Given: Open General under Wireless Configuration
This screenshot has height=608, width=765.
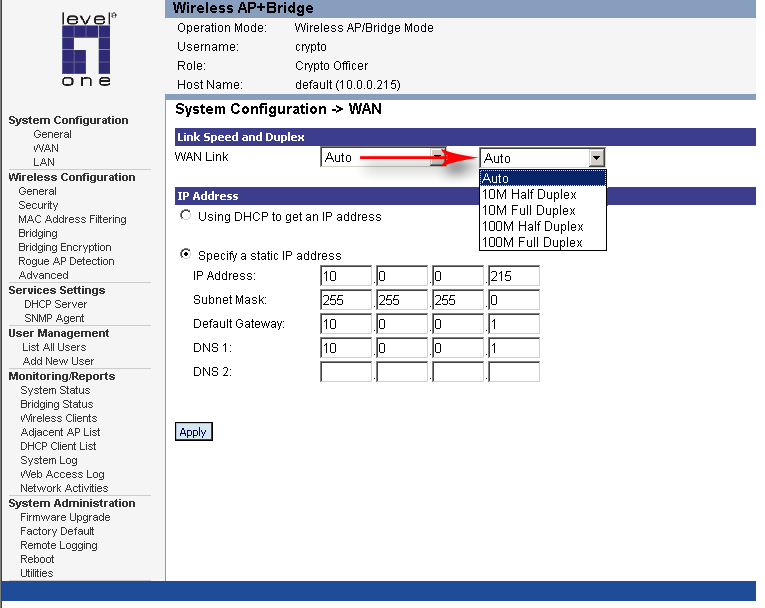Looking at the screenshot, I should 38,191.
